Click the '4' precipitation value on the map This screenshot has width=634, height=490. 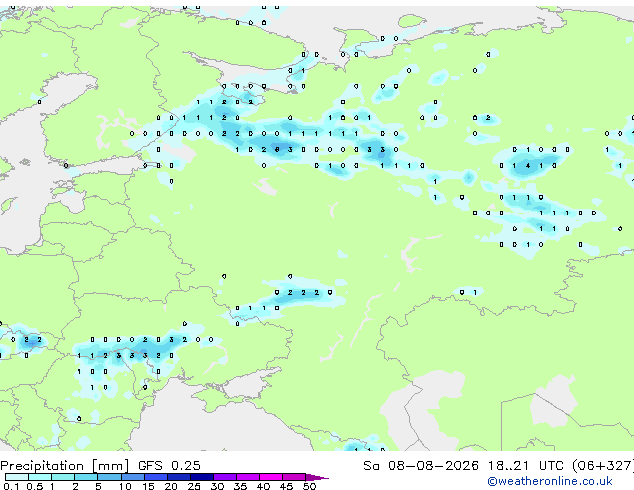(528, 165)
